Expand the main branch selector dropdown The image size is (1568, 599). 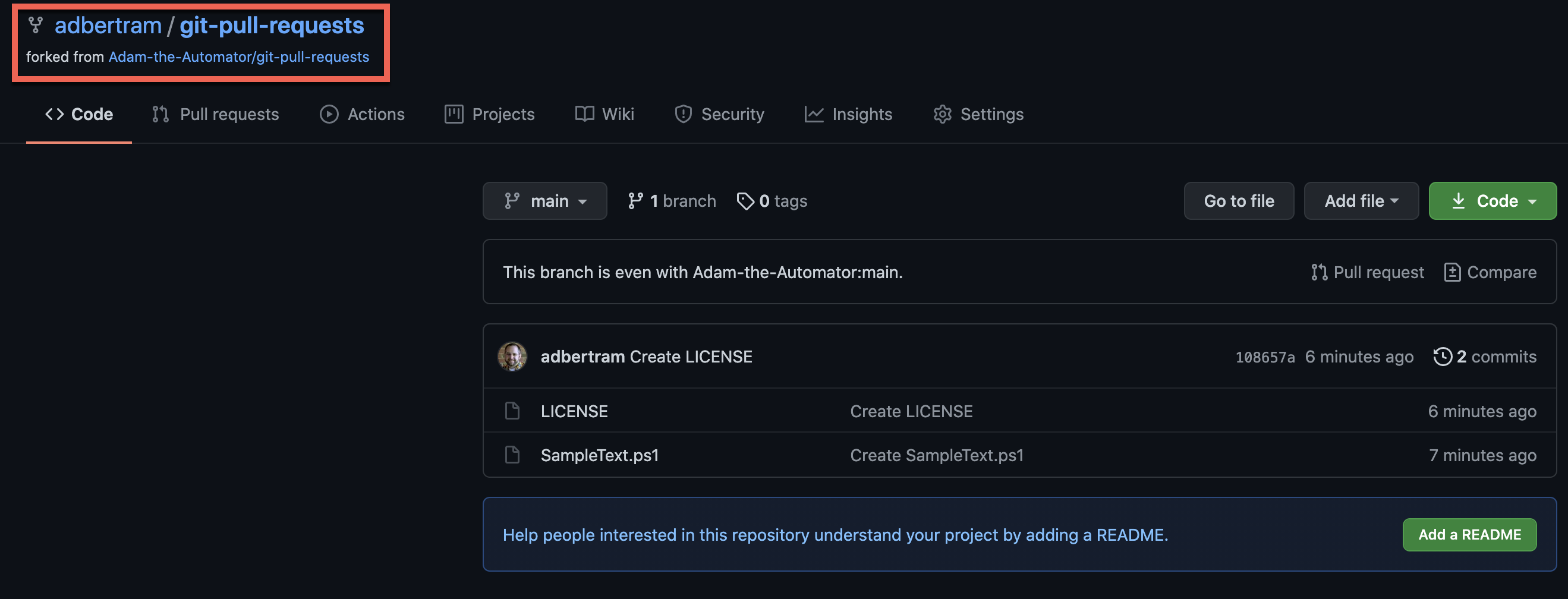(x=545, y=201)
